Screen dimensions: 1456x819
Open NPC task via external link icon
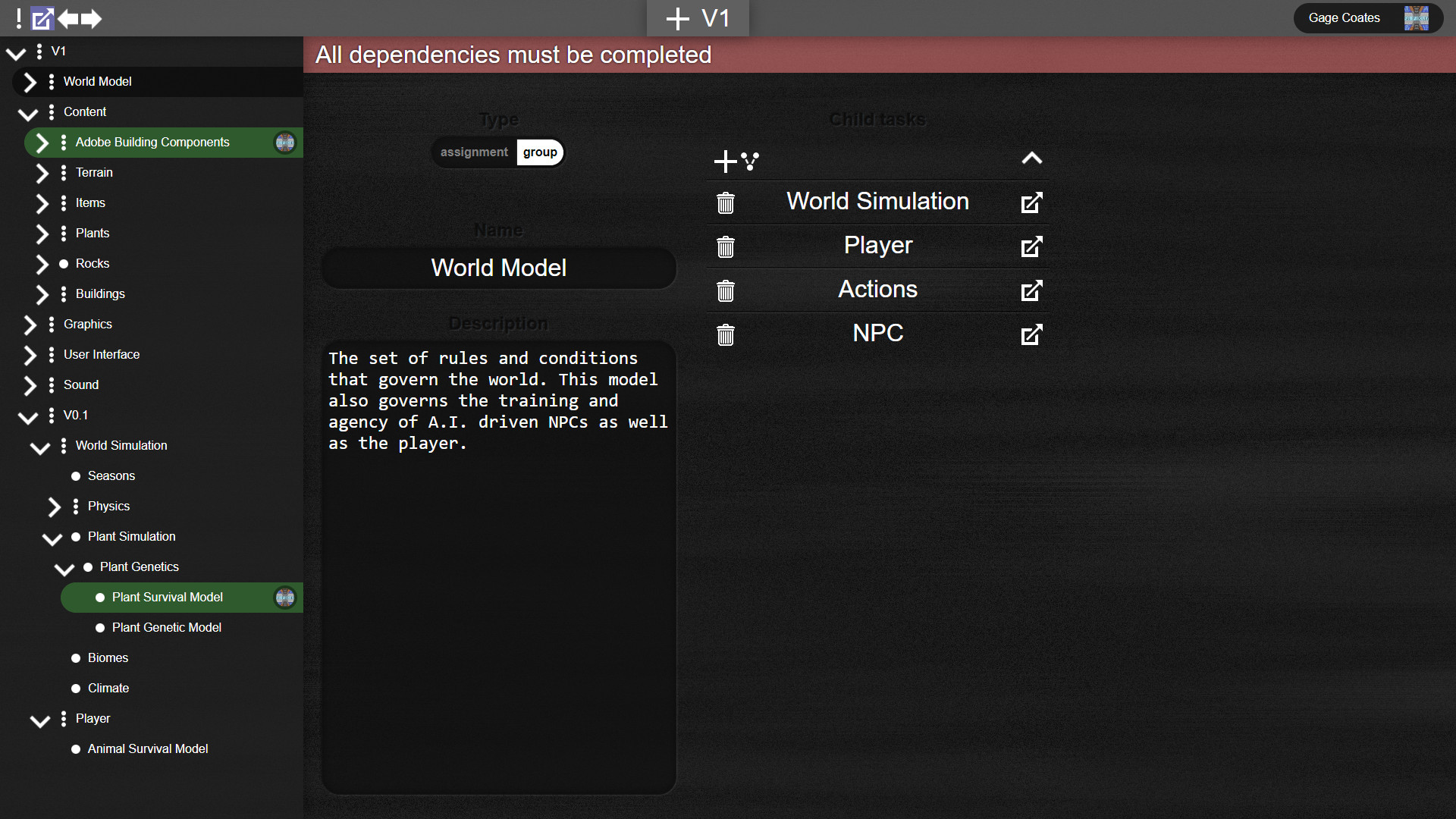click(x=1031, y=334)
